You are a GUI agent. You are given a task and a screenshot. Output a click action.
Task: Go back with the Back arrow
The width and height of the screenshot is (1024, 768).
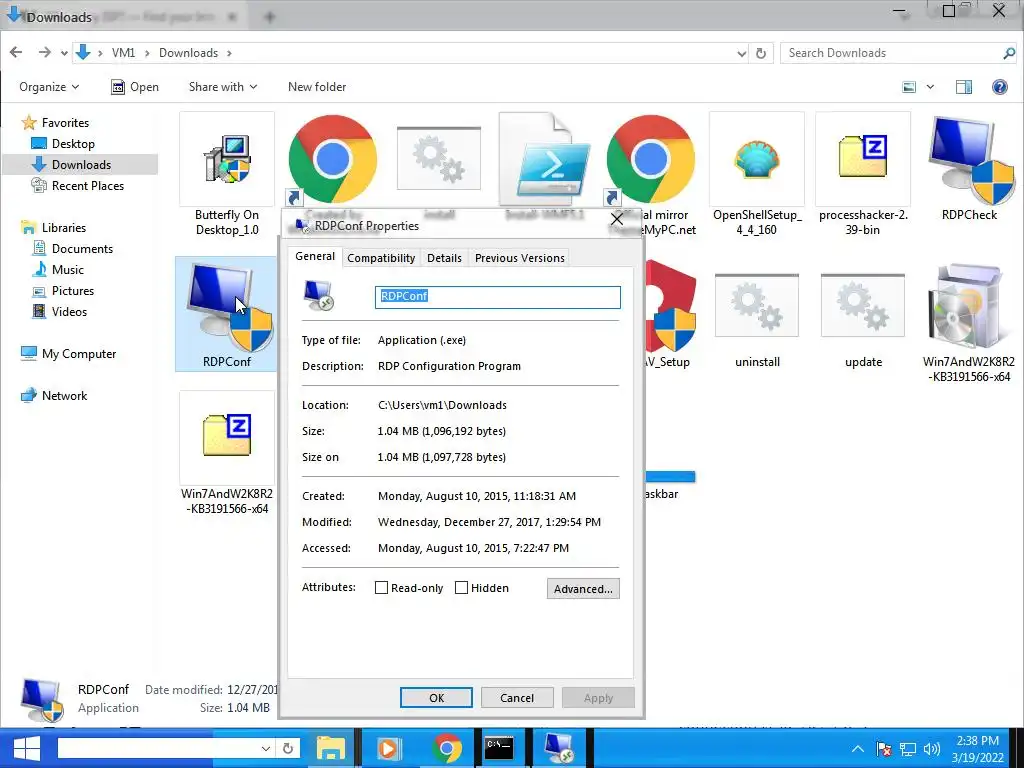click(x=16, y=52)
